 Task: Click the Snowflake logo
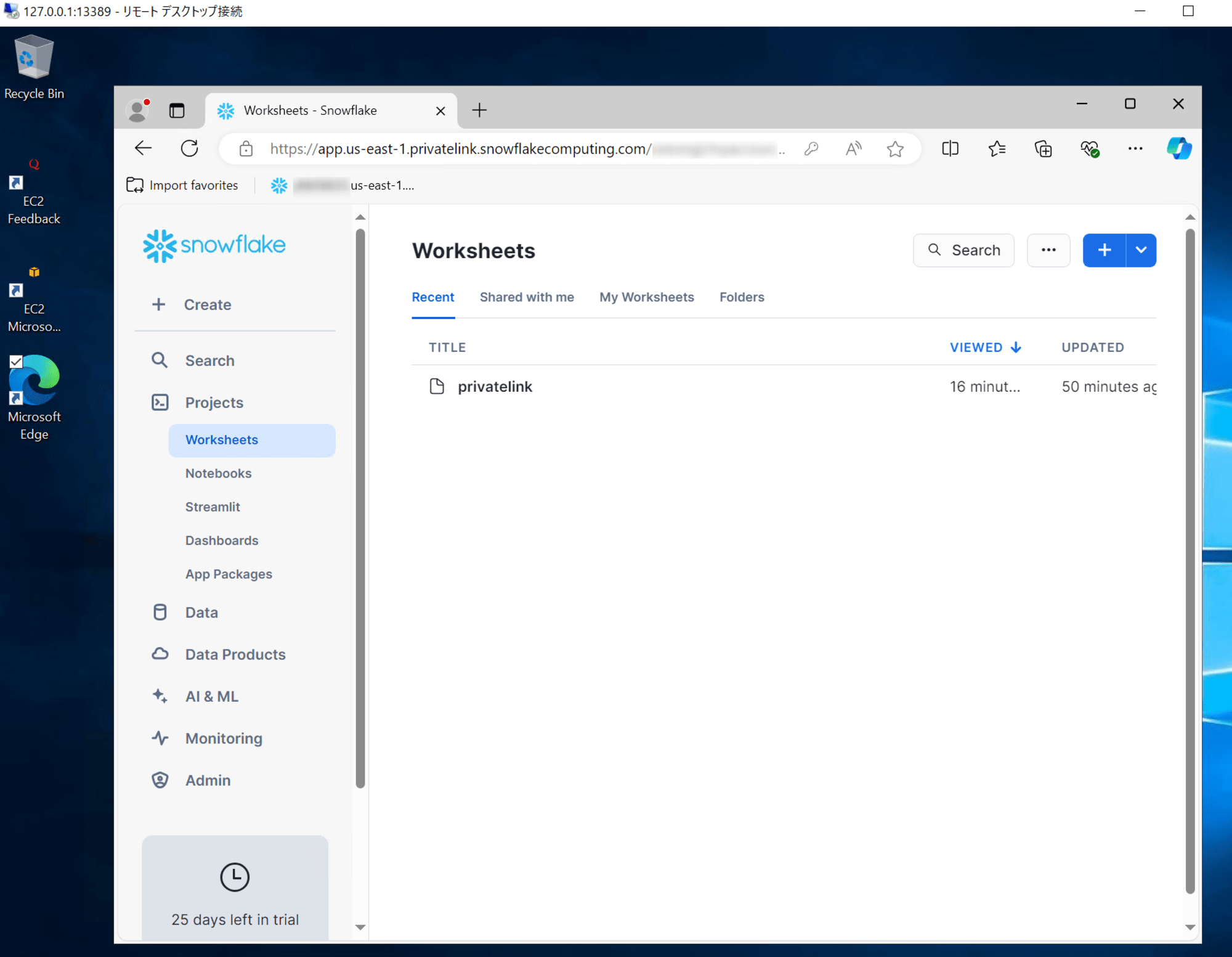(214, 245)
